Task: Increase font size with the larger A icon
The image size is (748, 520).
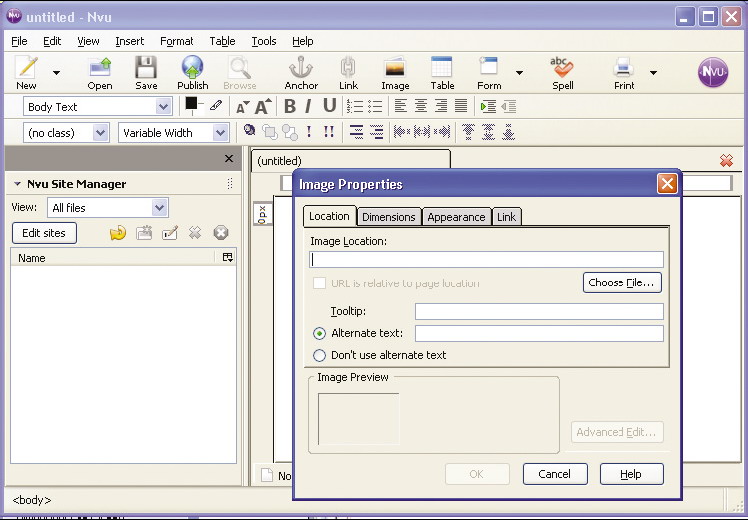Action: click(x=263, y=106)
